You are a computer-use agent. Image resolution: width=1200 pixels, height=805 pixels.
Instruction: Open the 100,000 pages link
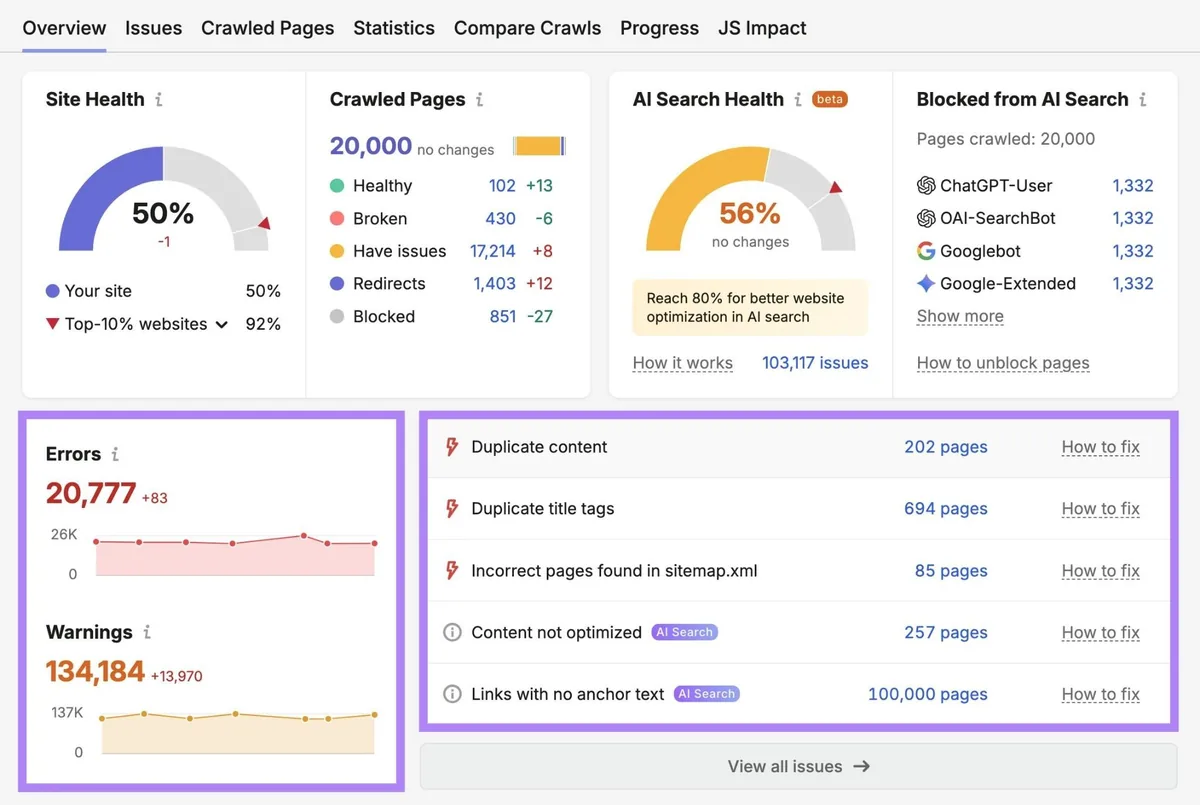click(928, 694)
